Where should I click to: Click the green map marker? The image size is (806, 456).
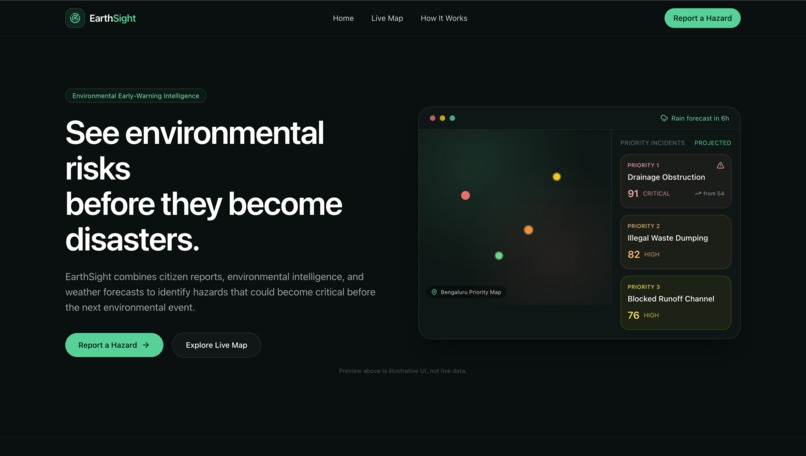[x=498, y=256]
